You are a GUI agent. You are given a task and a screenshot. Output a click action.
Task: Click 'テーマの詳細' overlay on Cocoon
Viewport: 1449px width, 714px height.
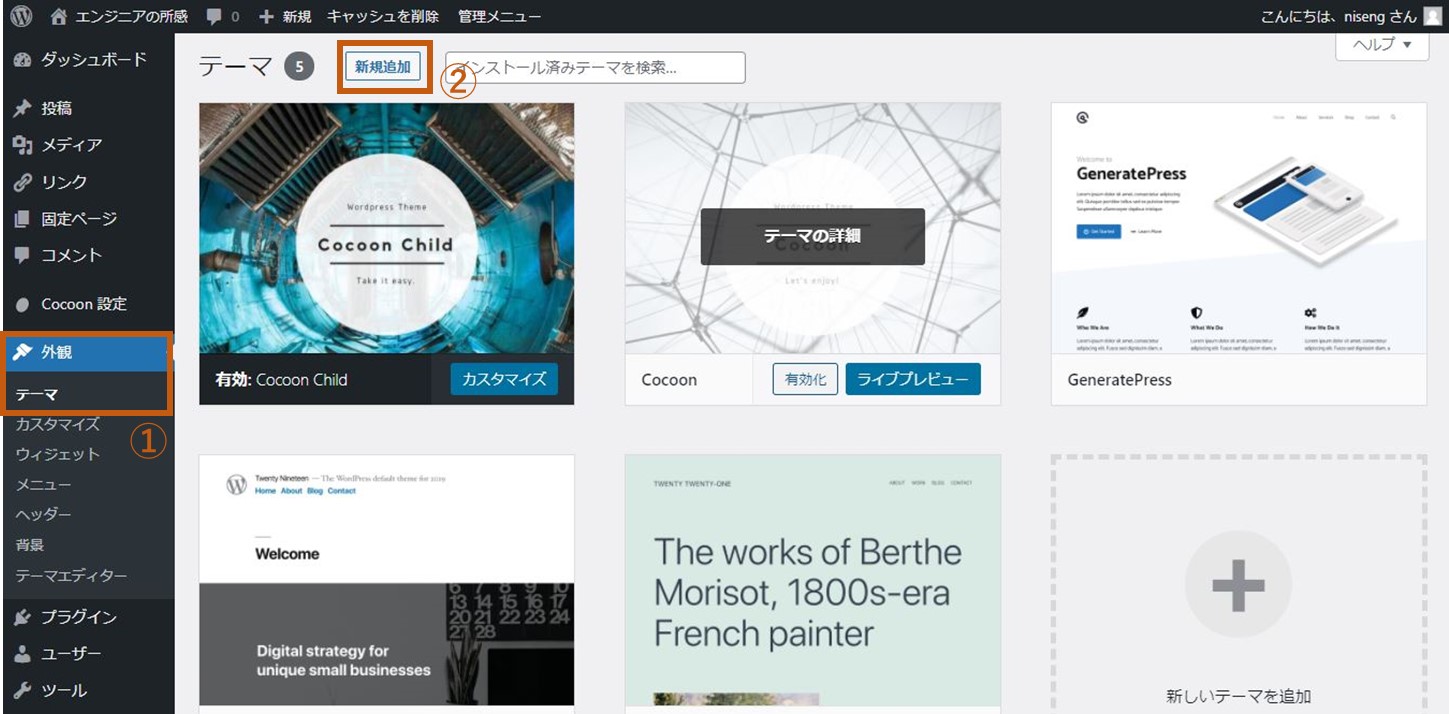812,237
